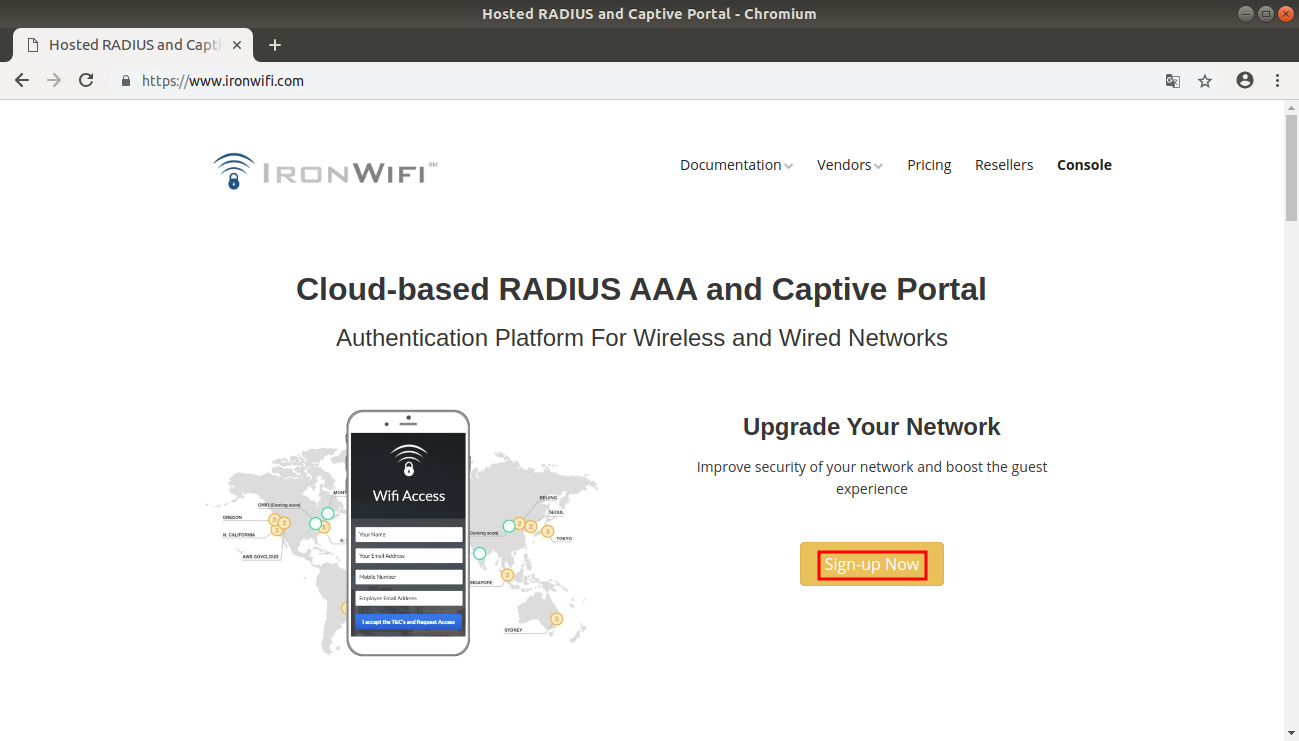Go back to the previous page
The width and height of the screenshot is (1299, 741).
[x=22, y=81]
